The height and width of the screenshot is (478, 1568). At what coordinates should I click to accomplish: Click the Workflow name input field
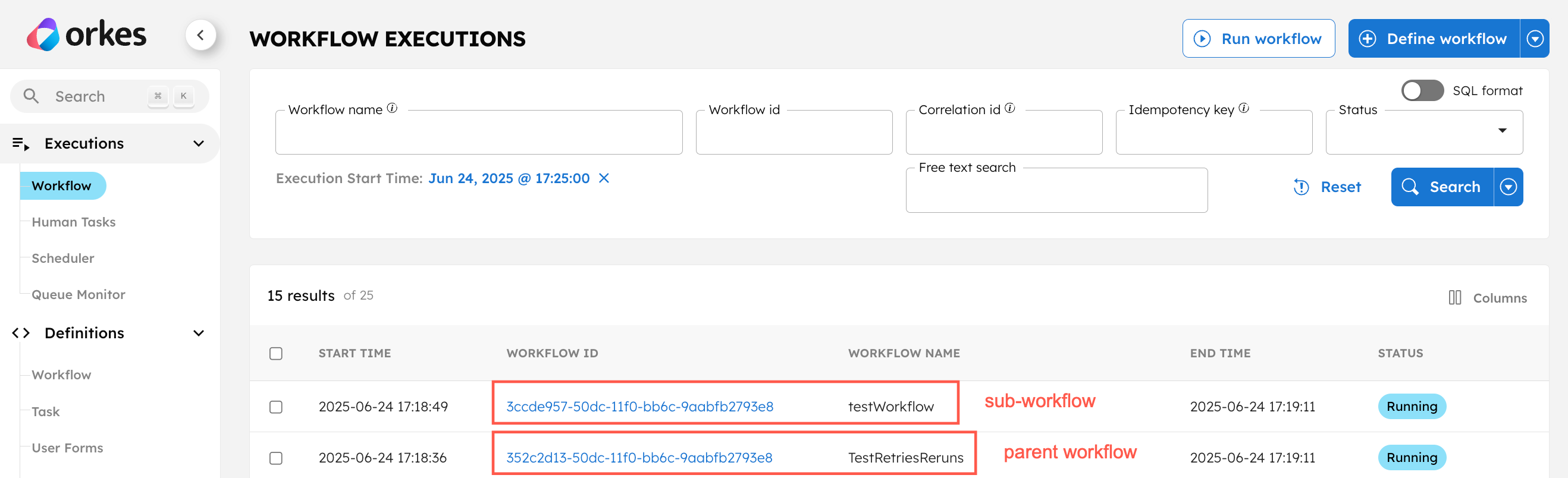(x=479, y=132)
